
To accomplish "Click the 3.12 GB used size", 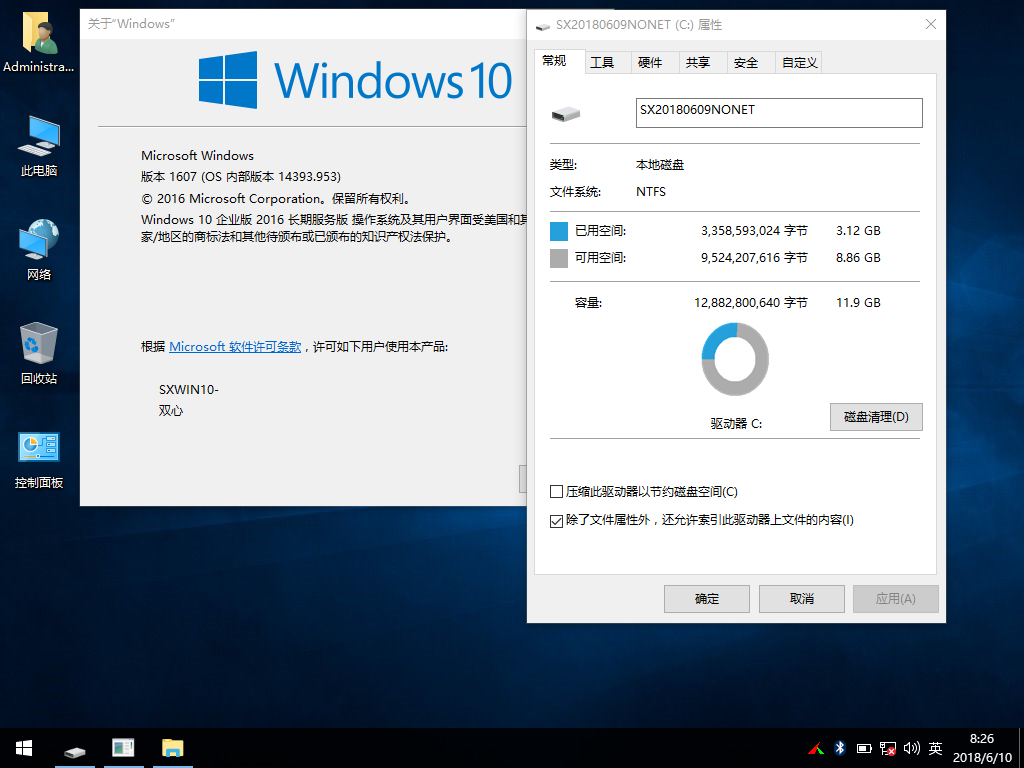I will 858,231.
